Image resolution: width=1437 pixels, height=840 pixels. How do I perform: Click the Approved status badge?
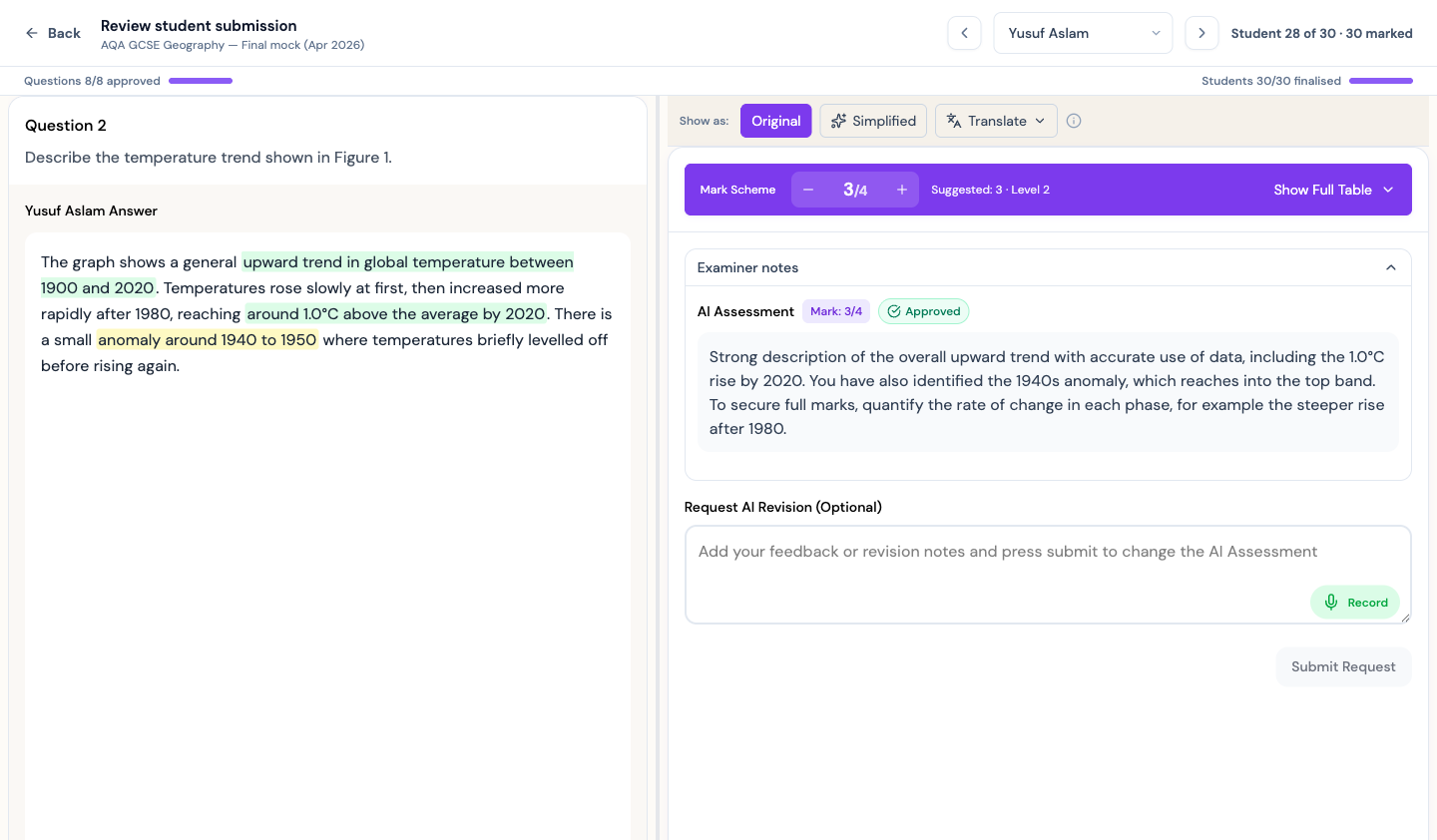coord(924,311)
